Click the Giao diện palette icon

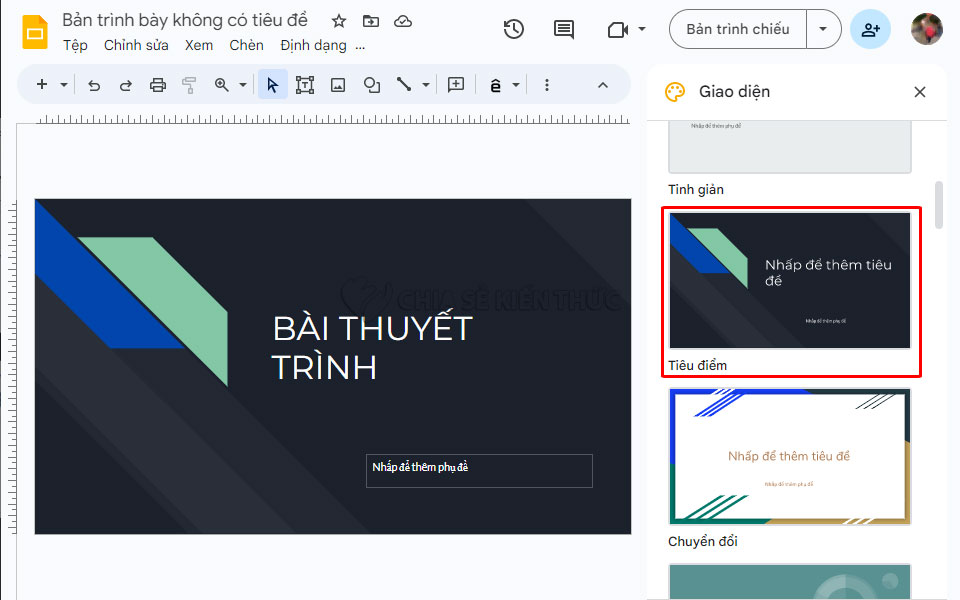tap(675, 92)
